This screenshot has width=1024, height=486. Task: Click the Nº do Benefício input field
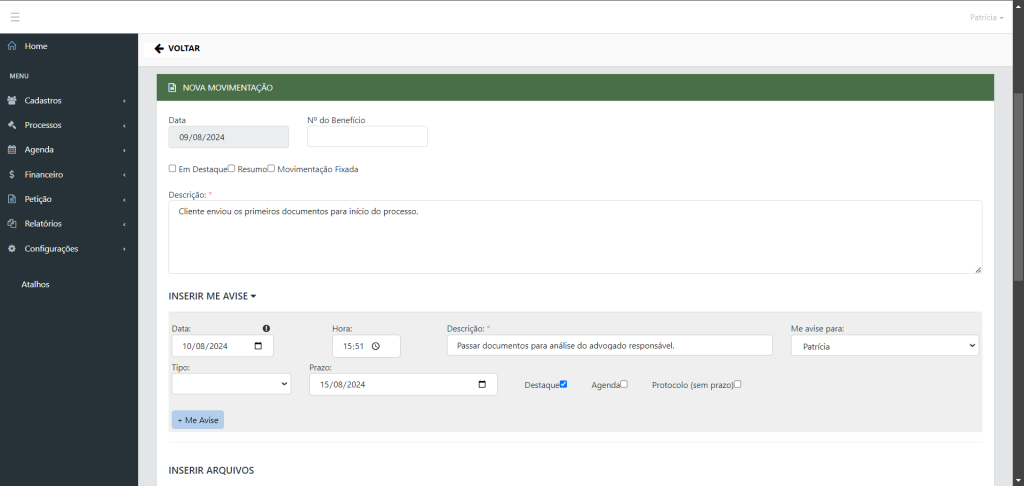pos(367,137)
